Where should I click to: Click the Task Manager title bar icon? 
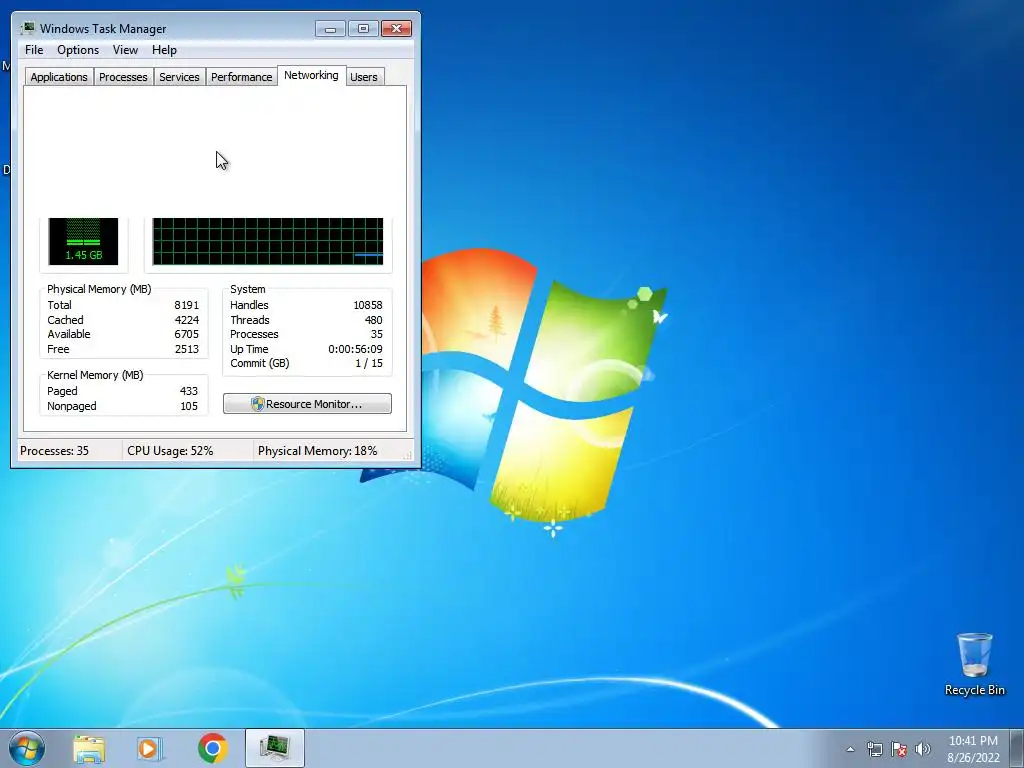[x=27, y=28]
